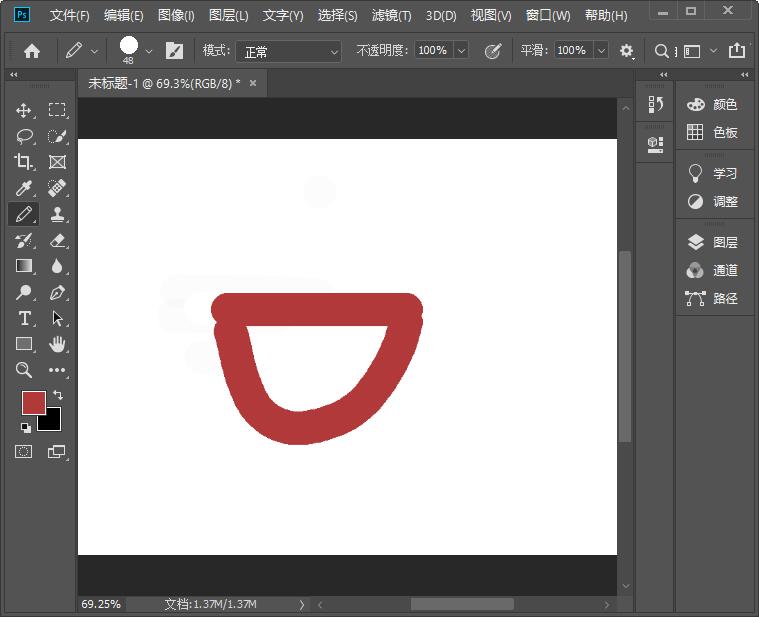Expand the 不透明度 opacity slider arrow

click(x=461, y=51)
